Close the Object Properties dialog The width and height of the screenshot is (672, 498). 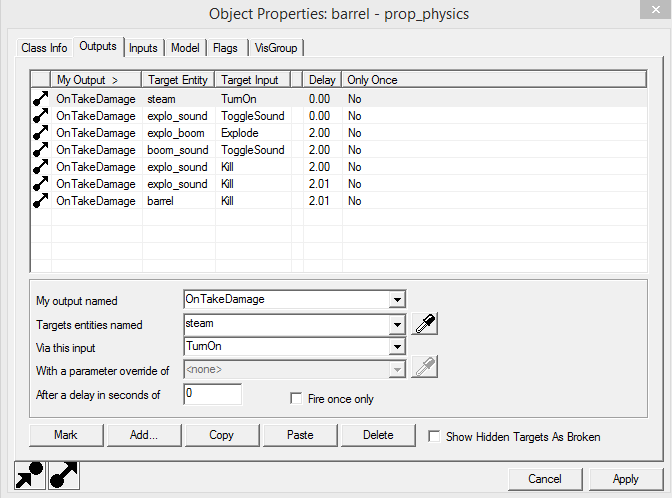(x=656, y=9)
